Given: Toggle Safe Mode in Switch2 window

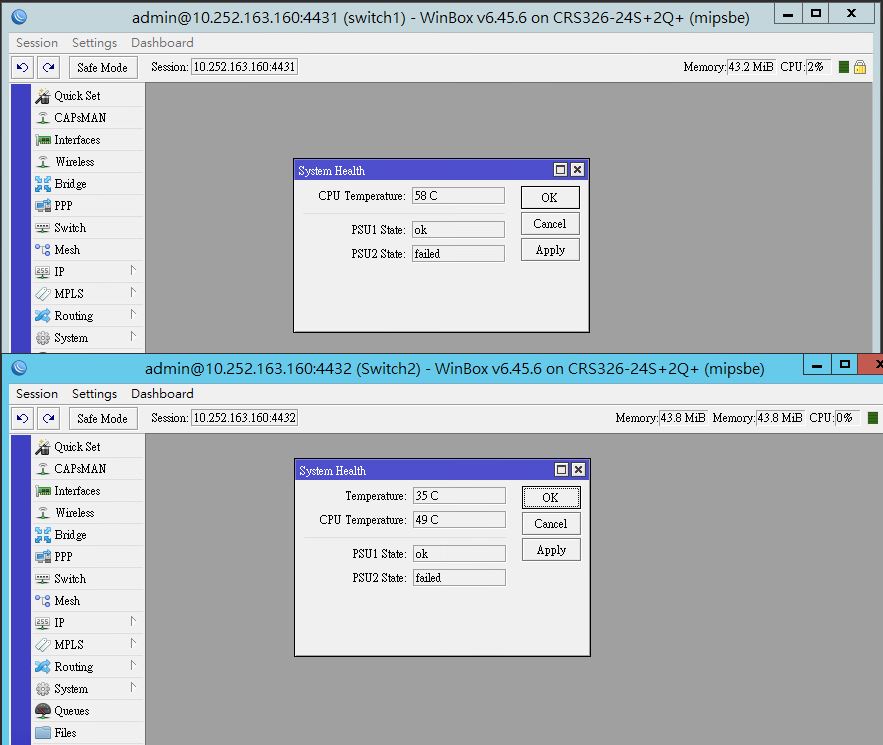Looking at the screenshot, I should tap(102, 418).
